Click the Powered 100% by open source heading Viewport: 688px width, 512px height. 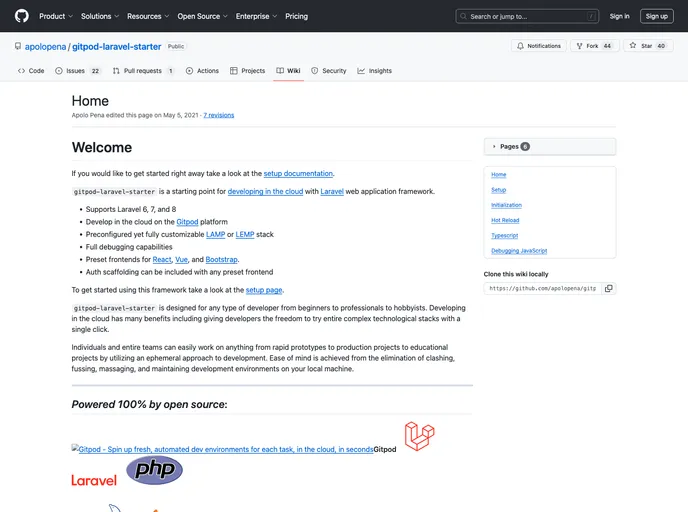pyautogui.click(x=150, y=405)
